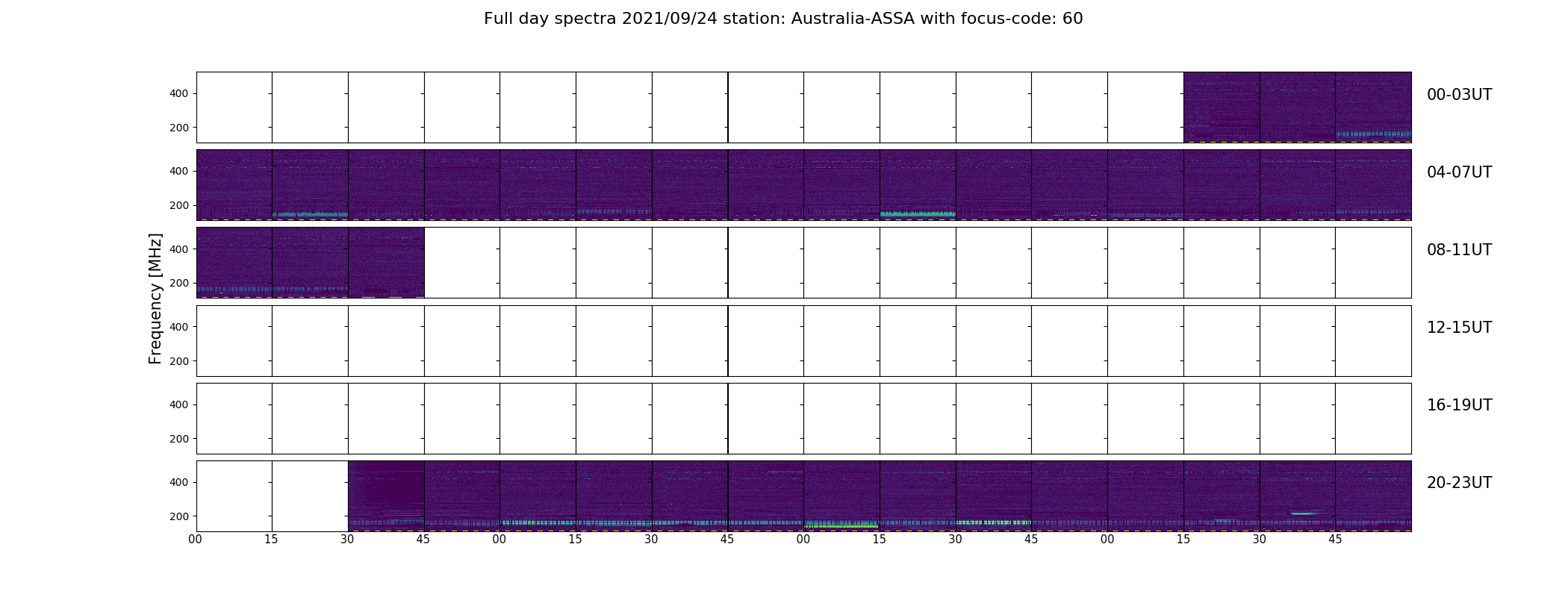Click the empty 12:00 panel in 12-15UT row

(x=234, y=341)
